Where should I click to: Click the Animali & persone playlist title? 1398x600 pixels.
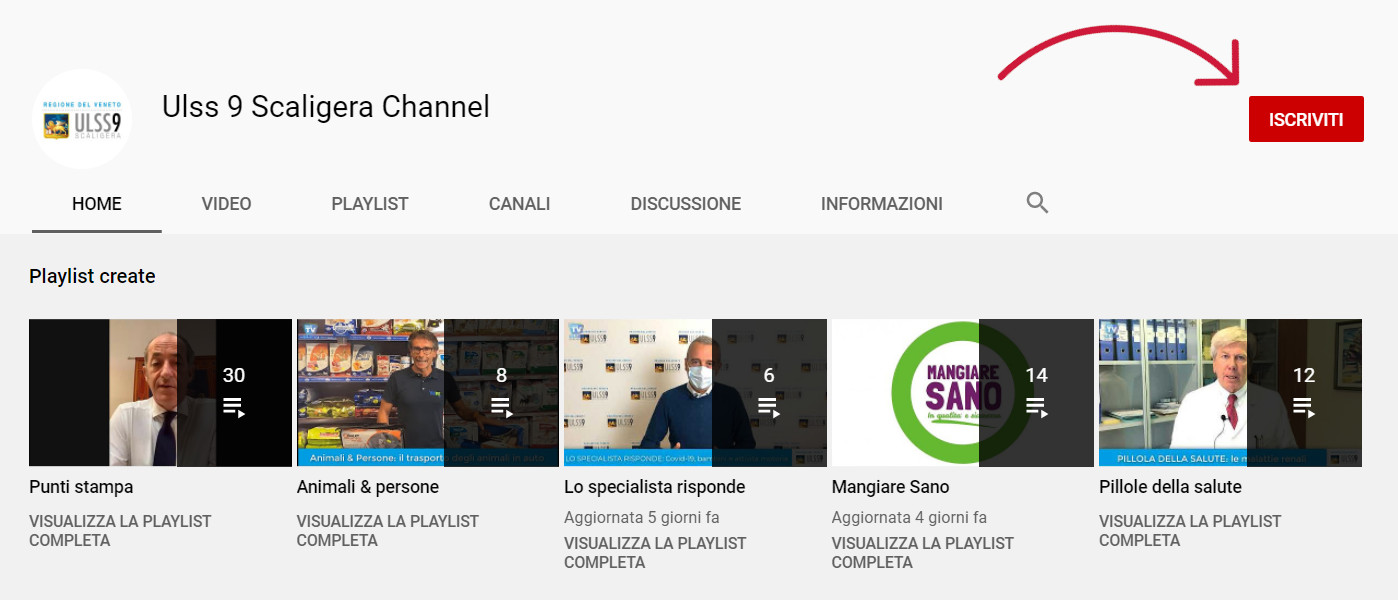coord(368,487)
